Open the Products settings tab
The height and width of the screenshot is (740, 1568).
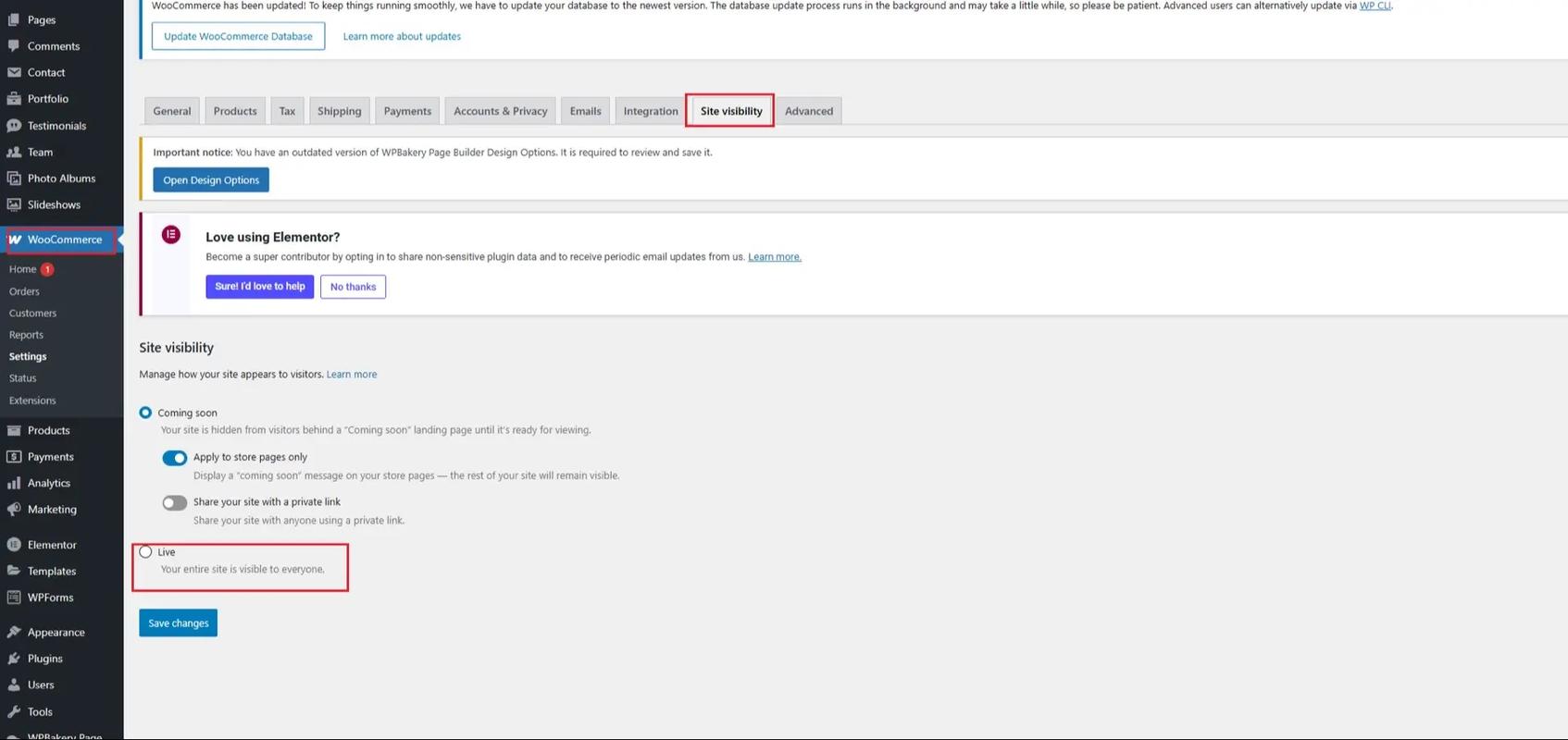(235, 111)
